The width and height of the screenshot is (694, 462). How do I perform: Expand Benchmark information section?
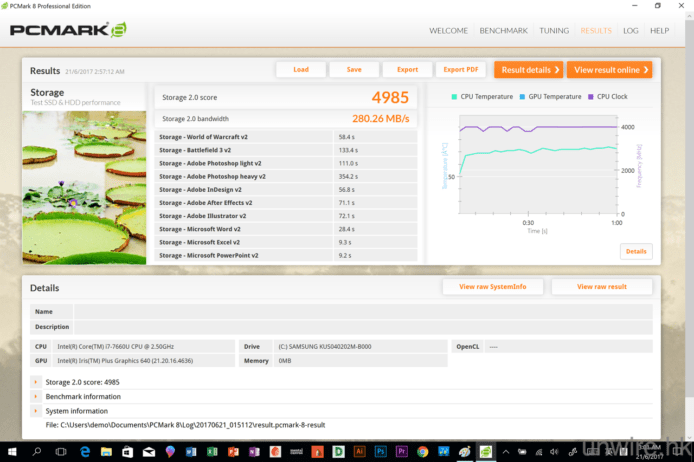[x=37, y=396]
